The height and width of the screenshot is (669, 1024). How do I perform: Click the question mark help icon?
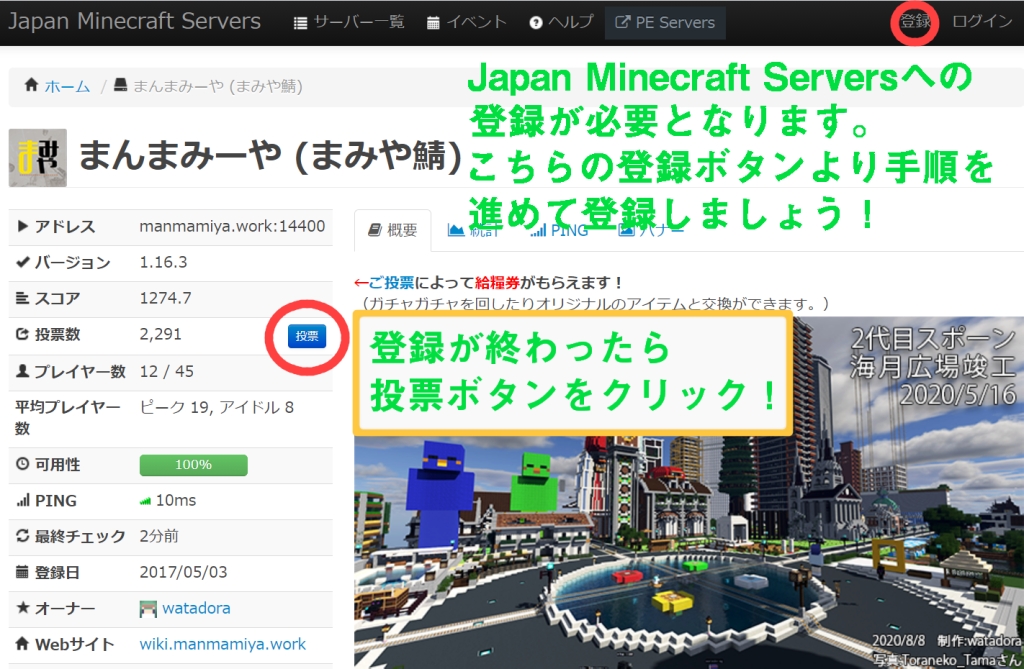point(536,23)
